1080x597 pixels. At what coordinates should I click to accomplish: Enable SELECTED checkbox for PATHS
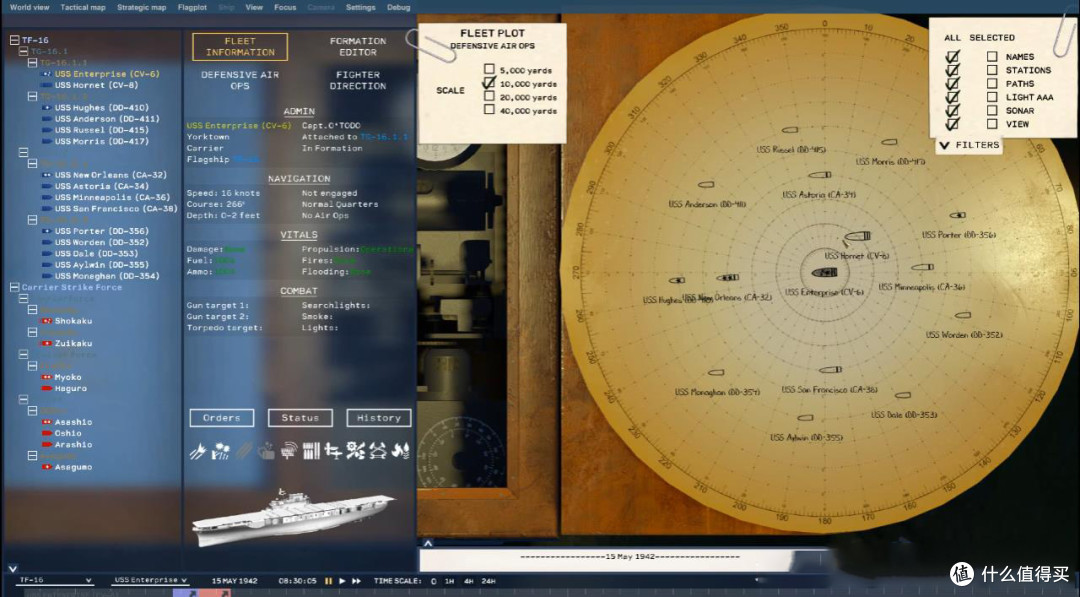[x=992, y=83]
